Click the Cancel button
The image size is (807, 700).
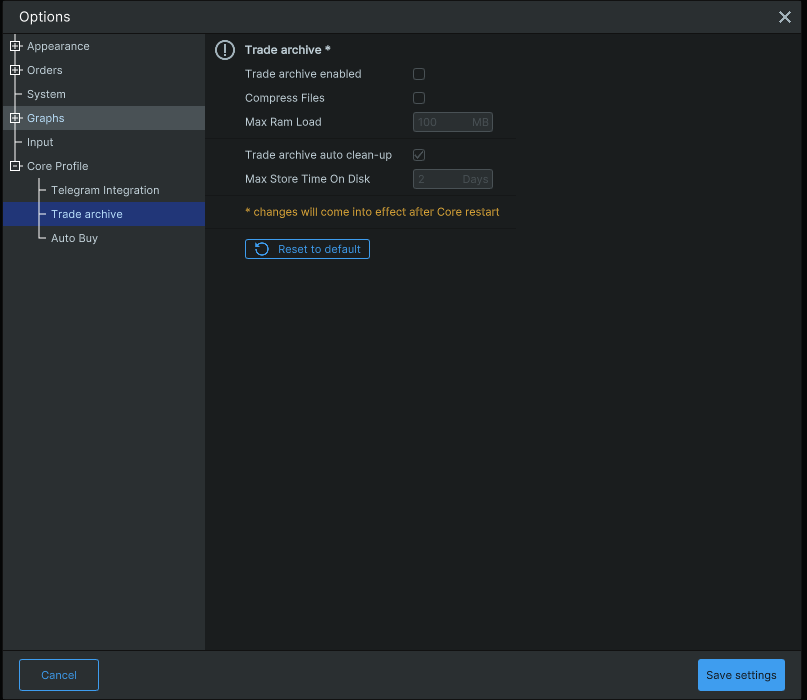(x=59, y=675)
